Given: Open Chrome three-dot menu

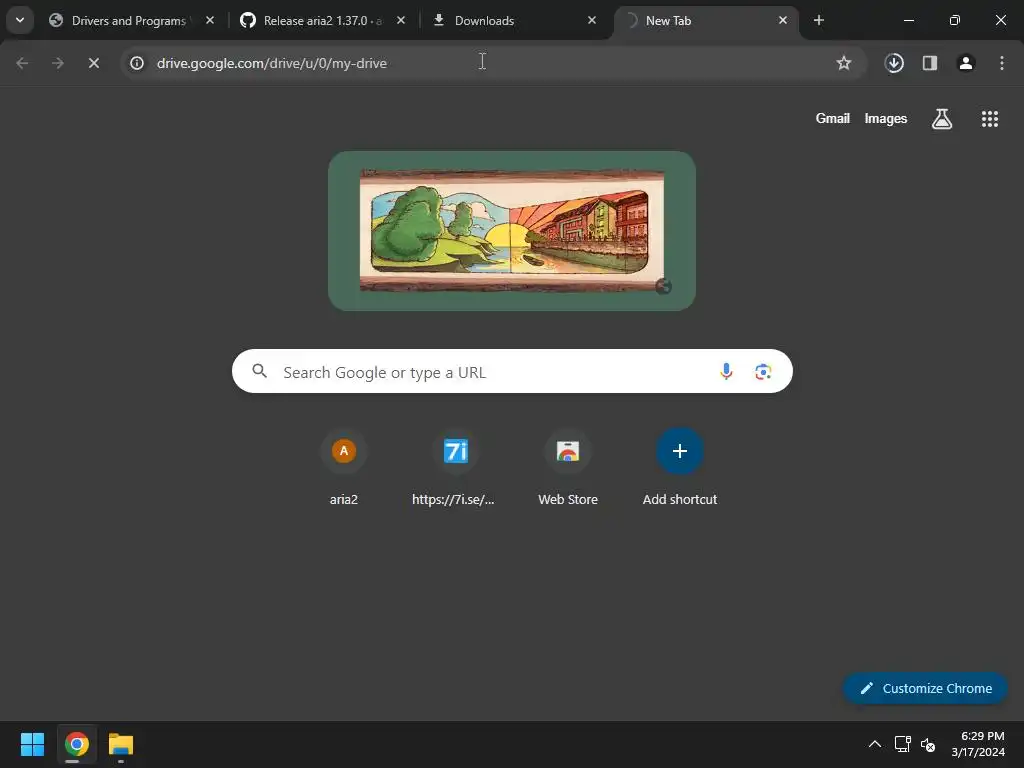Looking at the screenshot, I should pyautogui.click(x=1002, y=63).
